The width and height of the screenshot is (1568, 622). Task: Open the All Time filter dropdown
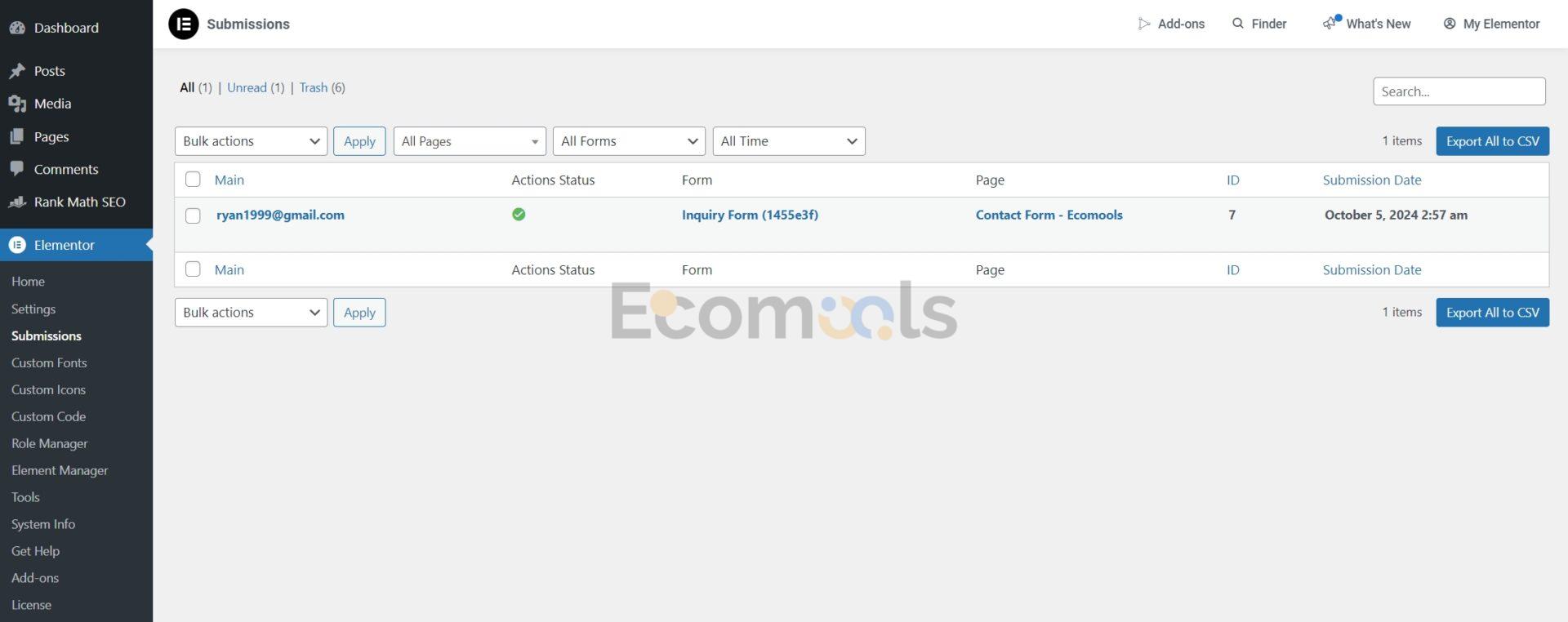(789, 141)
